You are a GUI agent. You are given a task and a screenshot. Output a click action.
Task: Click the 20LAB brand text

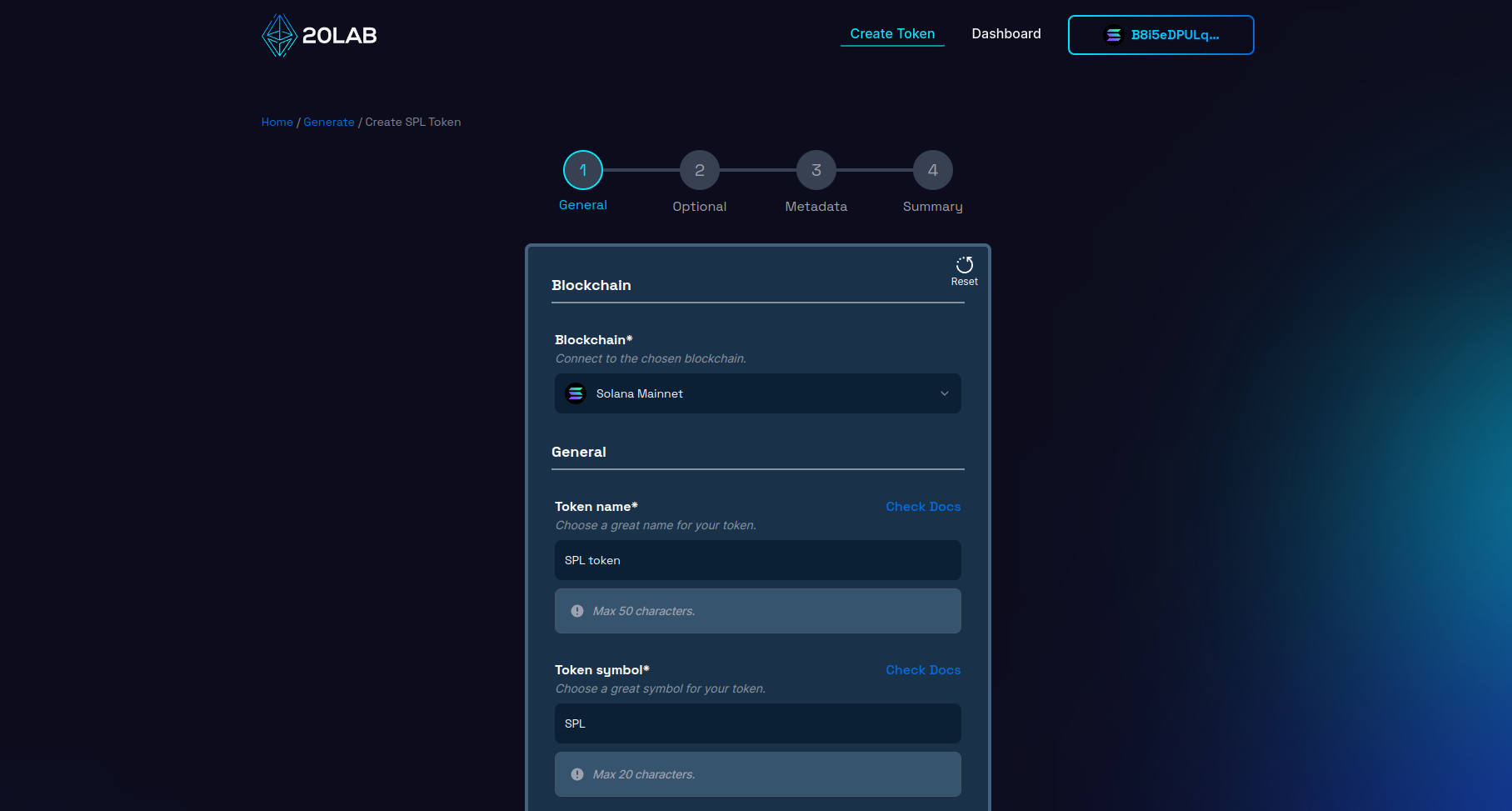coord(340,35)
